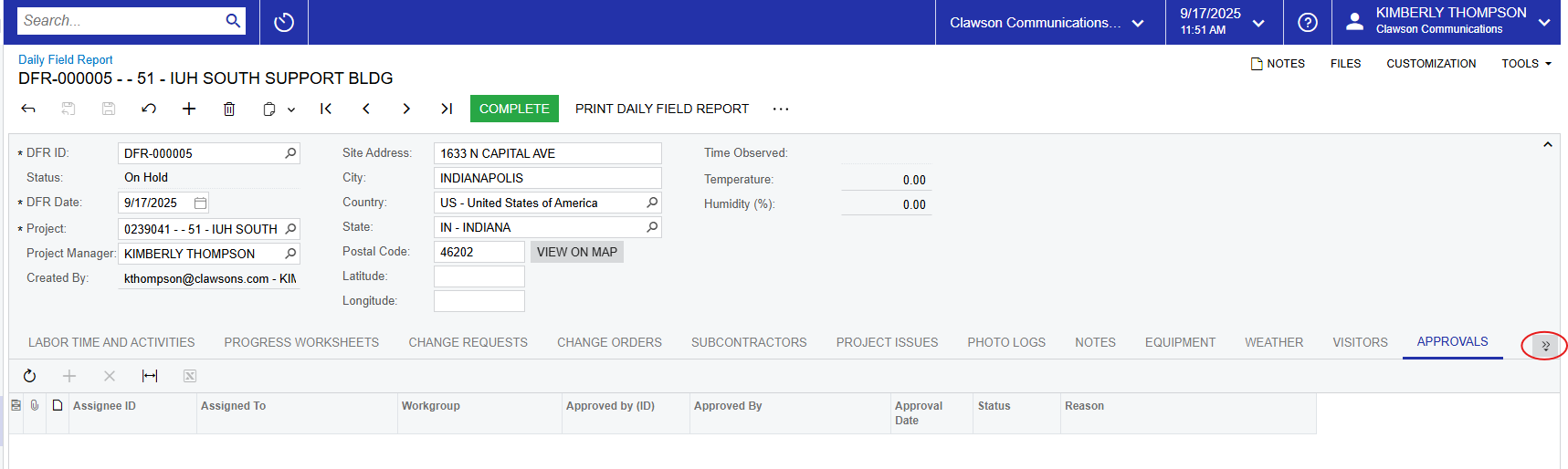Open the recent history clock icon
This screenshot has width=1568, height=469.
pyautogui.click(x=284, y=22)
